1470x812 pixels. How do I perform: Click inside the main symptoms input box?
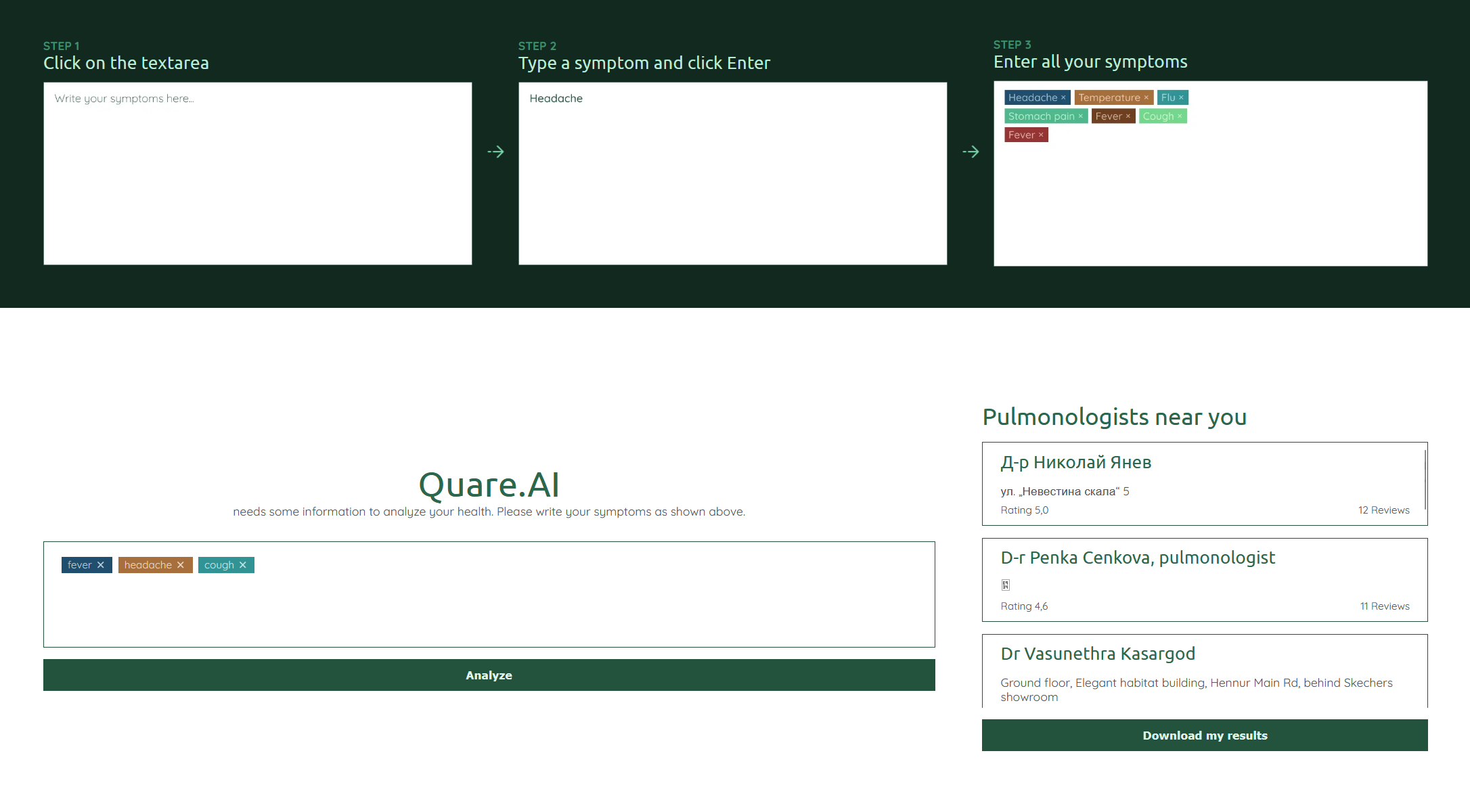pos(489,606)
